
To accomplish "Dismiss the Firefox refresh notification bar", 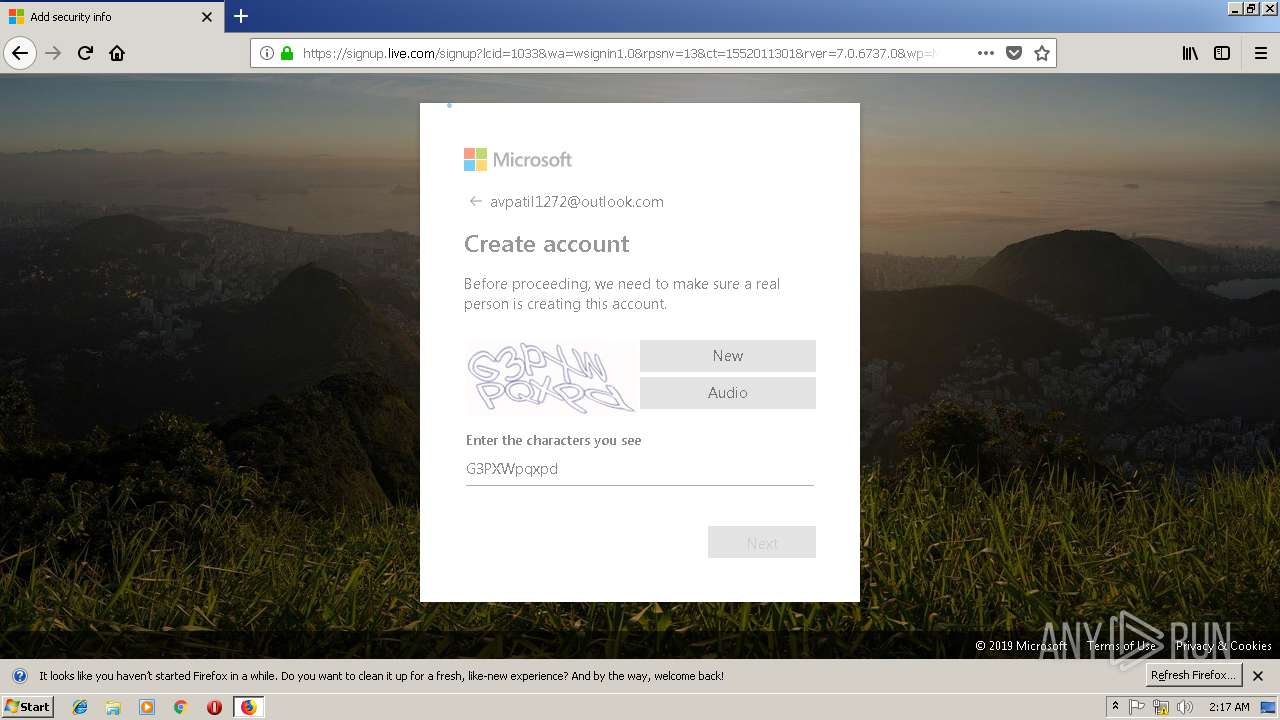I will [1258, 676].
